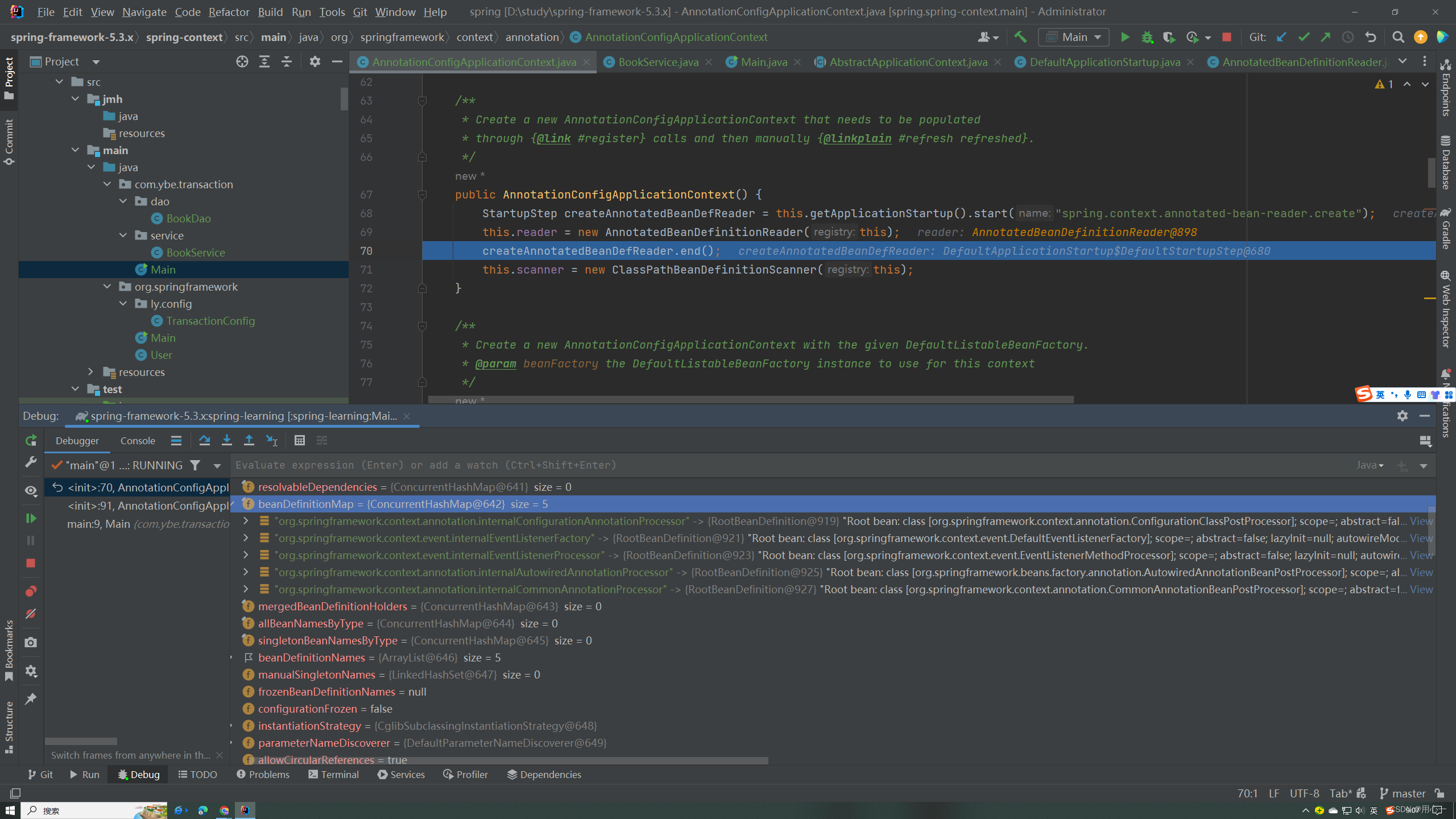This screenshot has width=1456, height=819.
Task: Toggle mute breakpoints icon
Action: pyautogui.click(x=31, y=614)
